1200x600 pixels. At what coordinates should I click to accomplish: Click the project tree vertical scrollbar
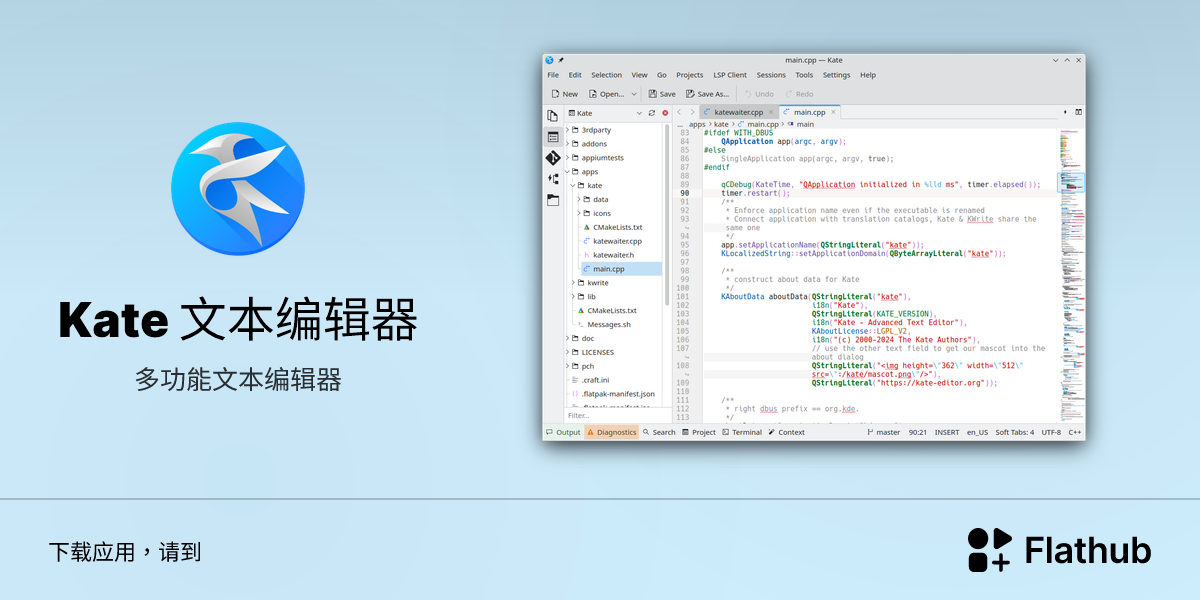[x=667, y=214]
